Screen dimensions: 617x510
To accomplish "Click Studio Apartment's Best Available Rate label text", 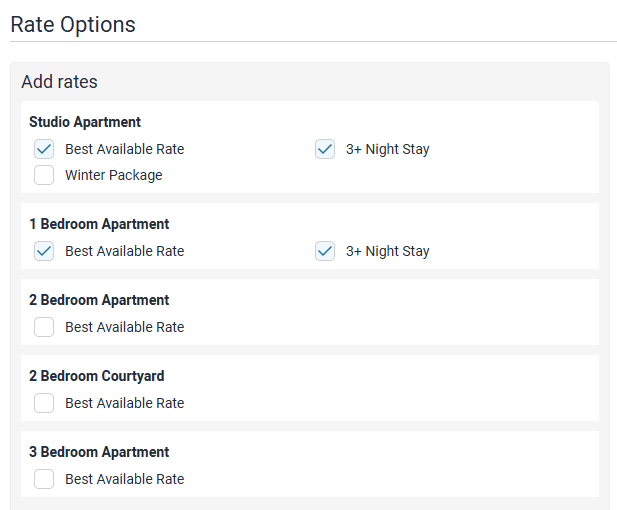I will pos(124,149).
